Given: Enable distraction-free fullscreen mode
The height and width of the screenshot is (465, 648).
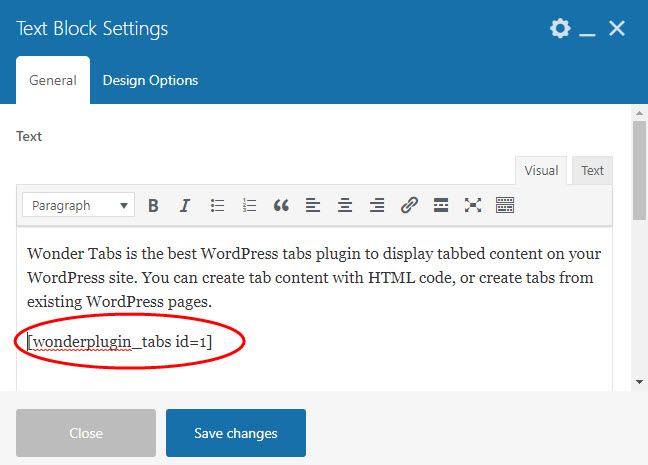Looking at the screenshot, I should (x=473, y=205).
